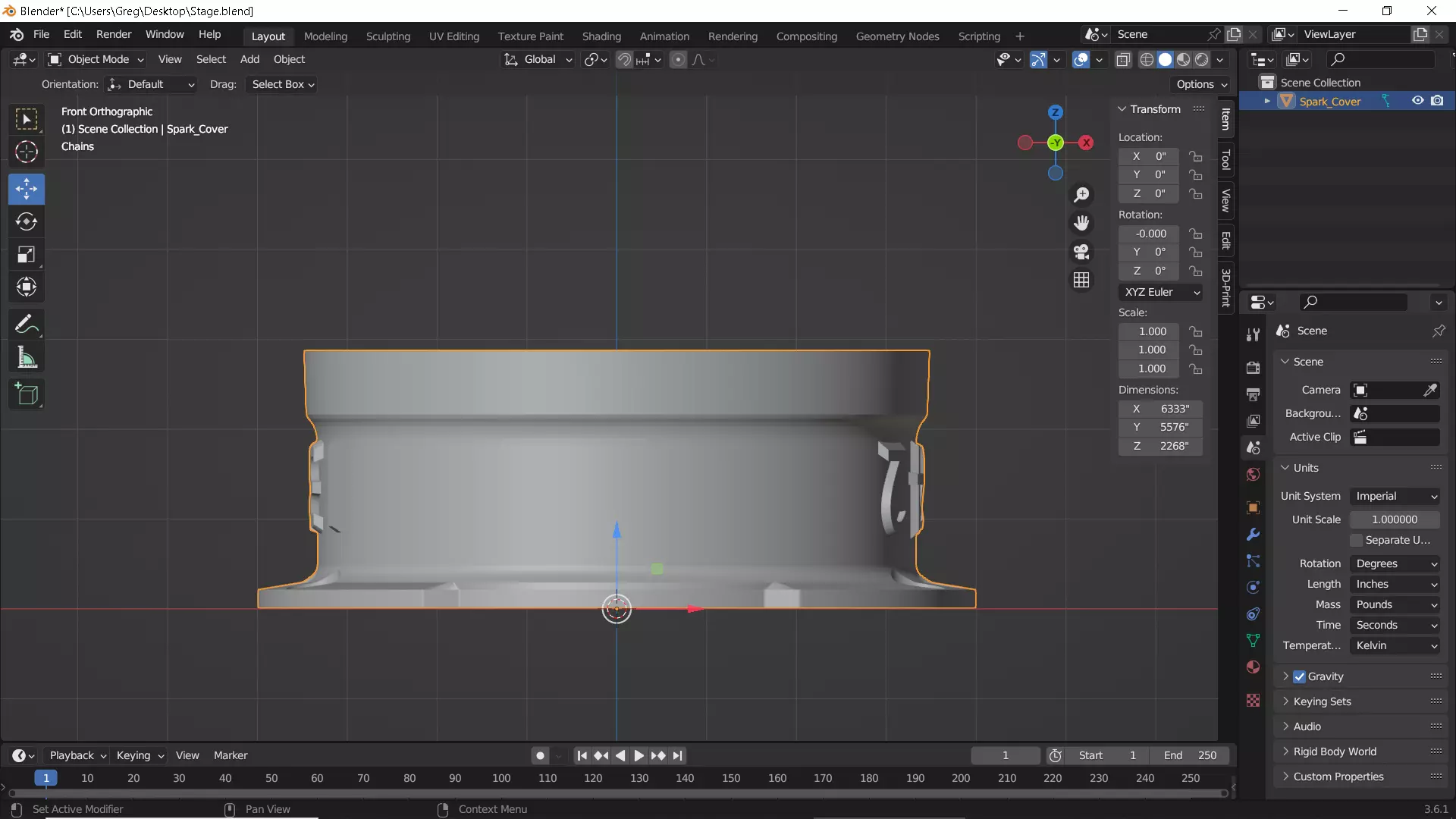
Task: Switch to orthographic/perspective grid icon
Action: pos(1081,281)
